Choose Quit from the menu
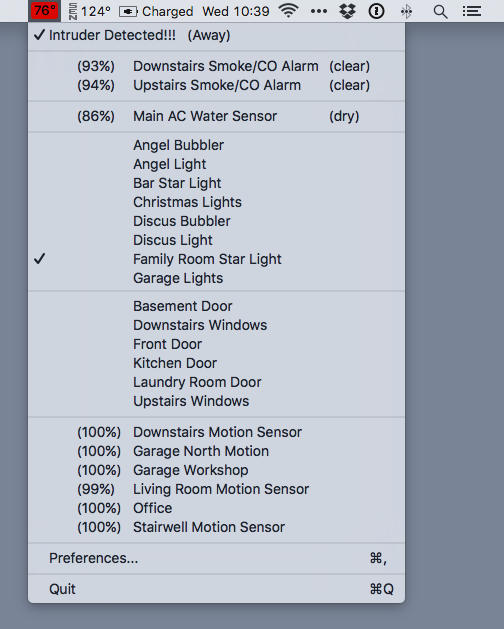Screen dimensions: 504x629 [x=216, y=589]
